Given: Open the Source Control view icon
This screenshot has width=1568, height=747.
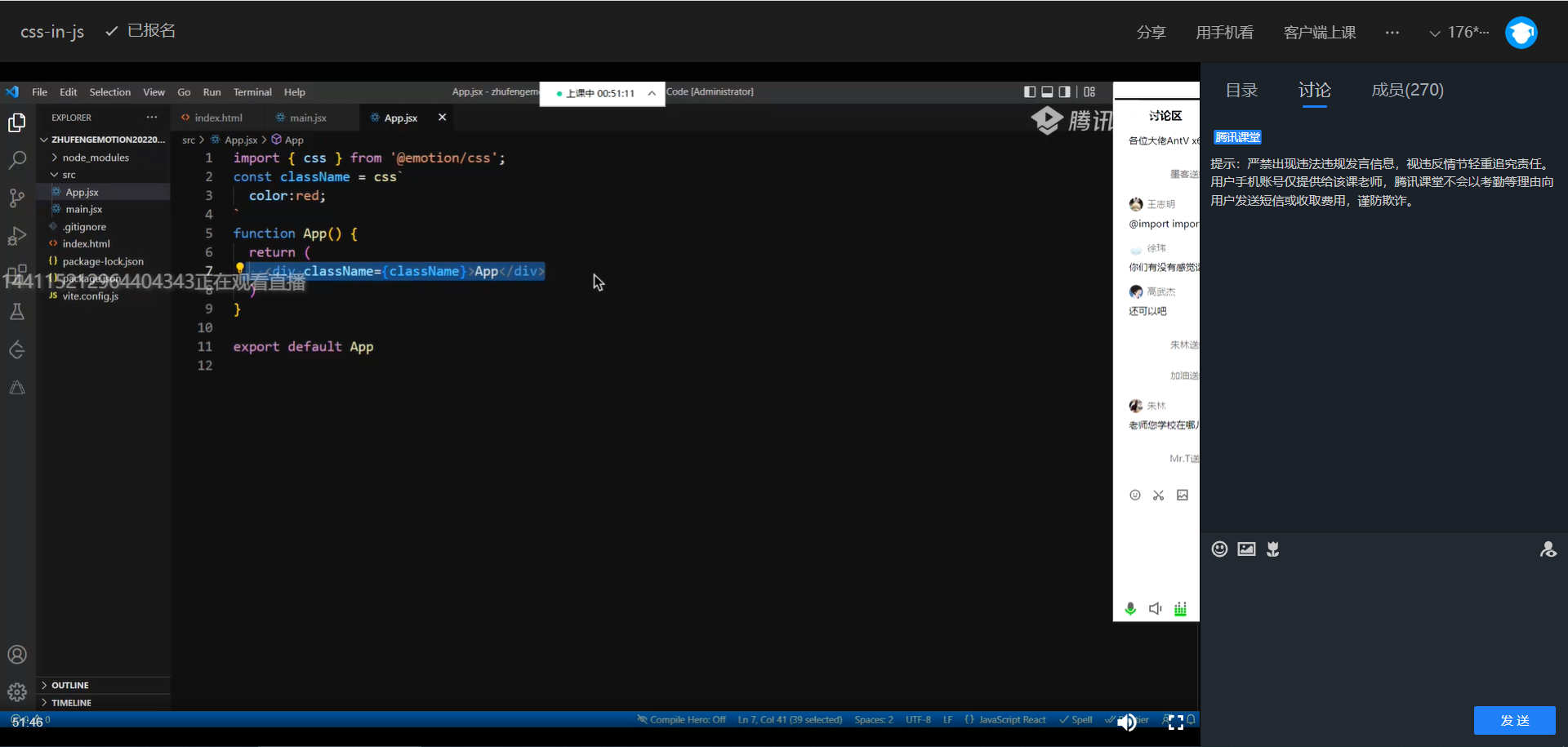Looking at the screenshot, I should point(17,198).
